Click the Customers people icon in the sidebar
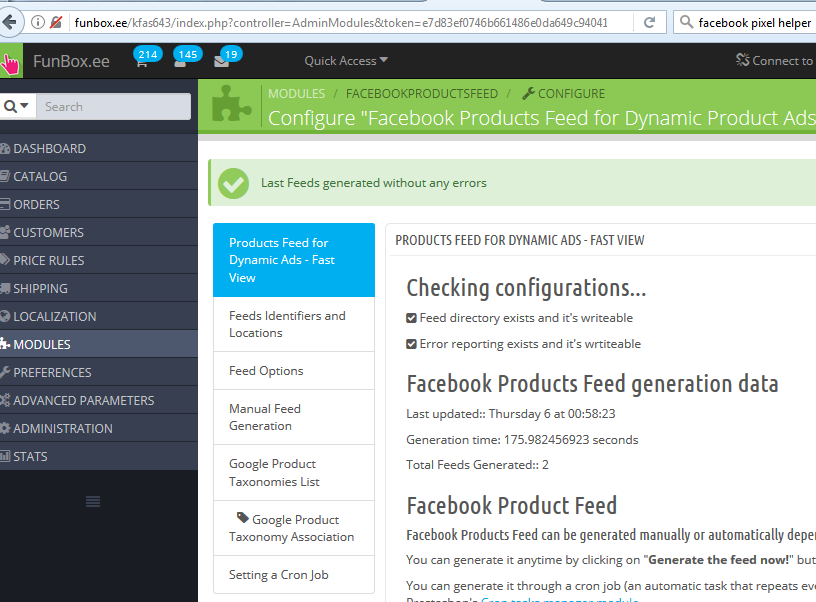Viewport: 816px width, 602px height. point(5,233)
